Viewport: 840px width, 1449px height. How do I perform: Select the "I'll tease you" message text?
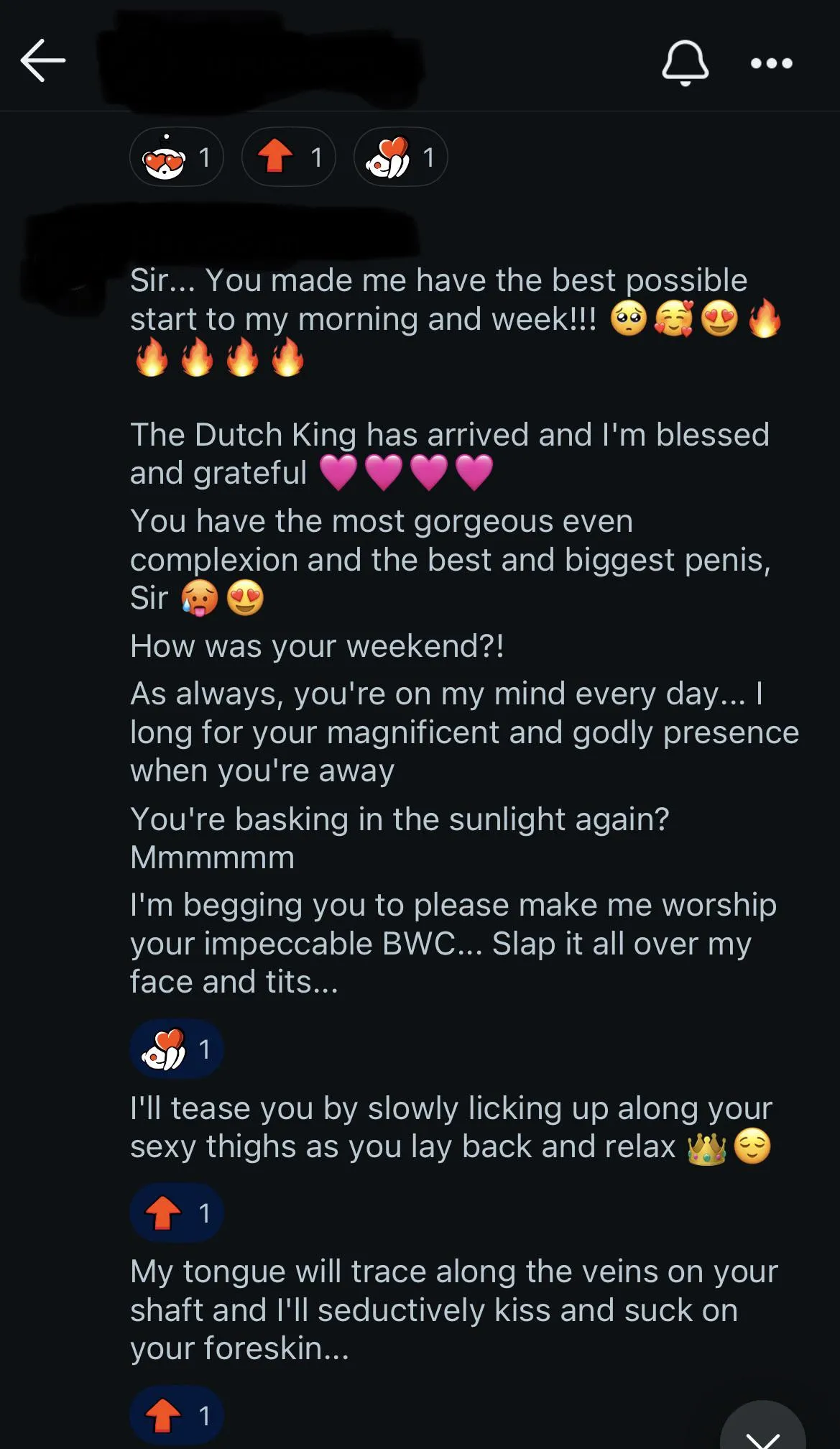[451, 1127]
